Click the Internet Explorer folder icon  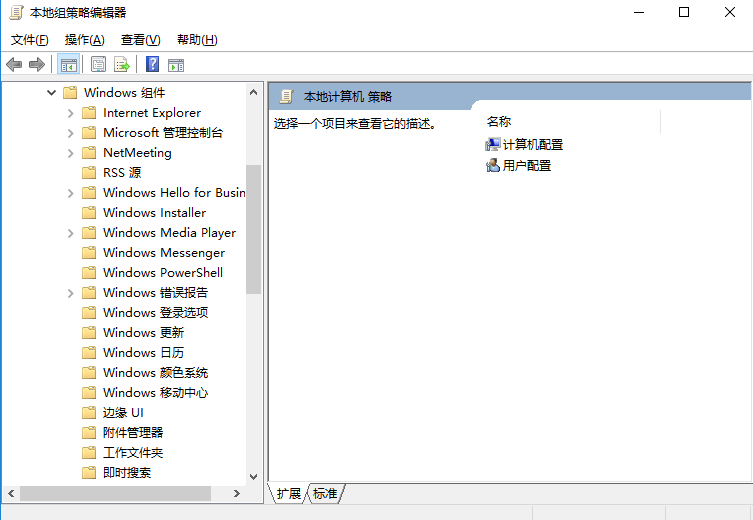click(89, 113)
